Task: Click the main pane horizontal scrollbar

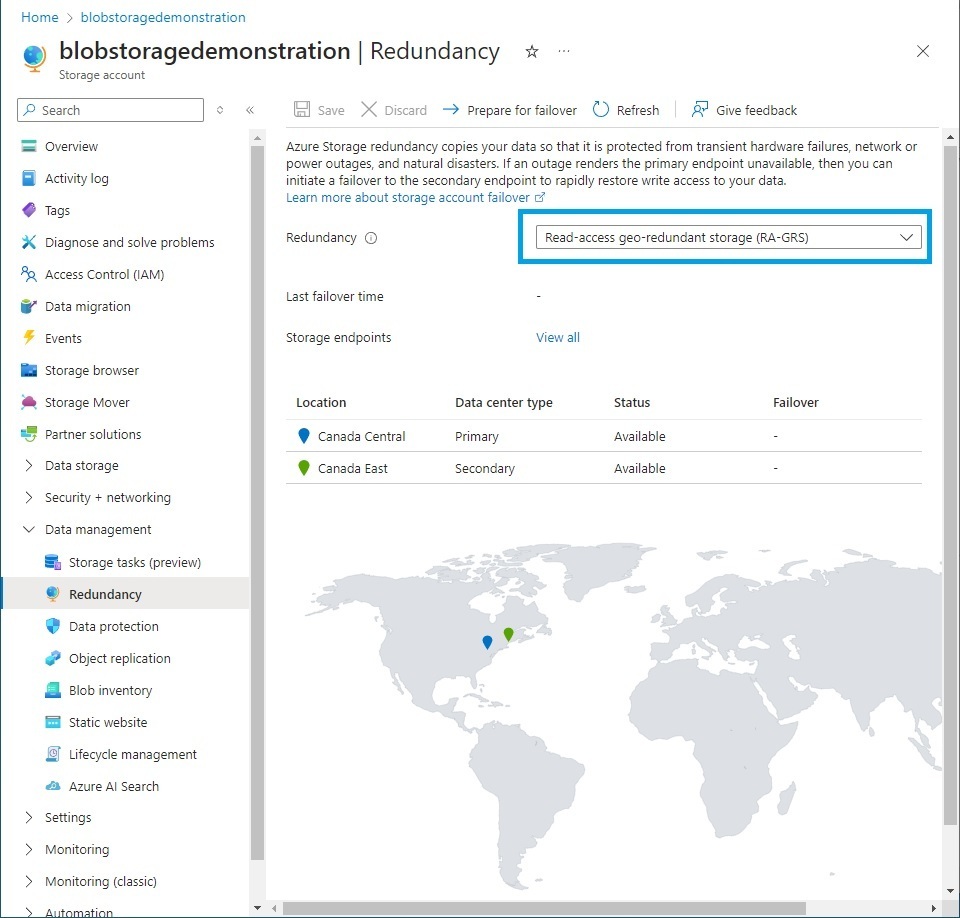Action: pyautogui.click(x=544, y=908)
